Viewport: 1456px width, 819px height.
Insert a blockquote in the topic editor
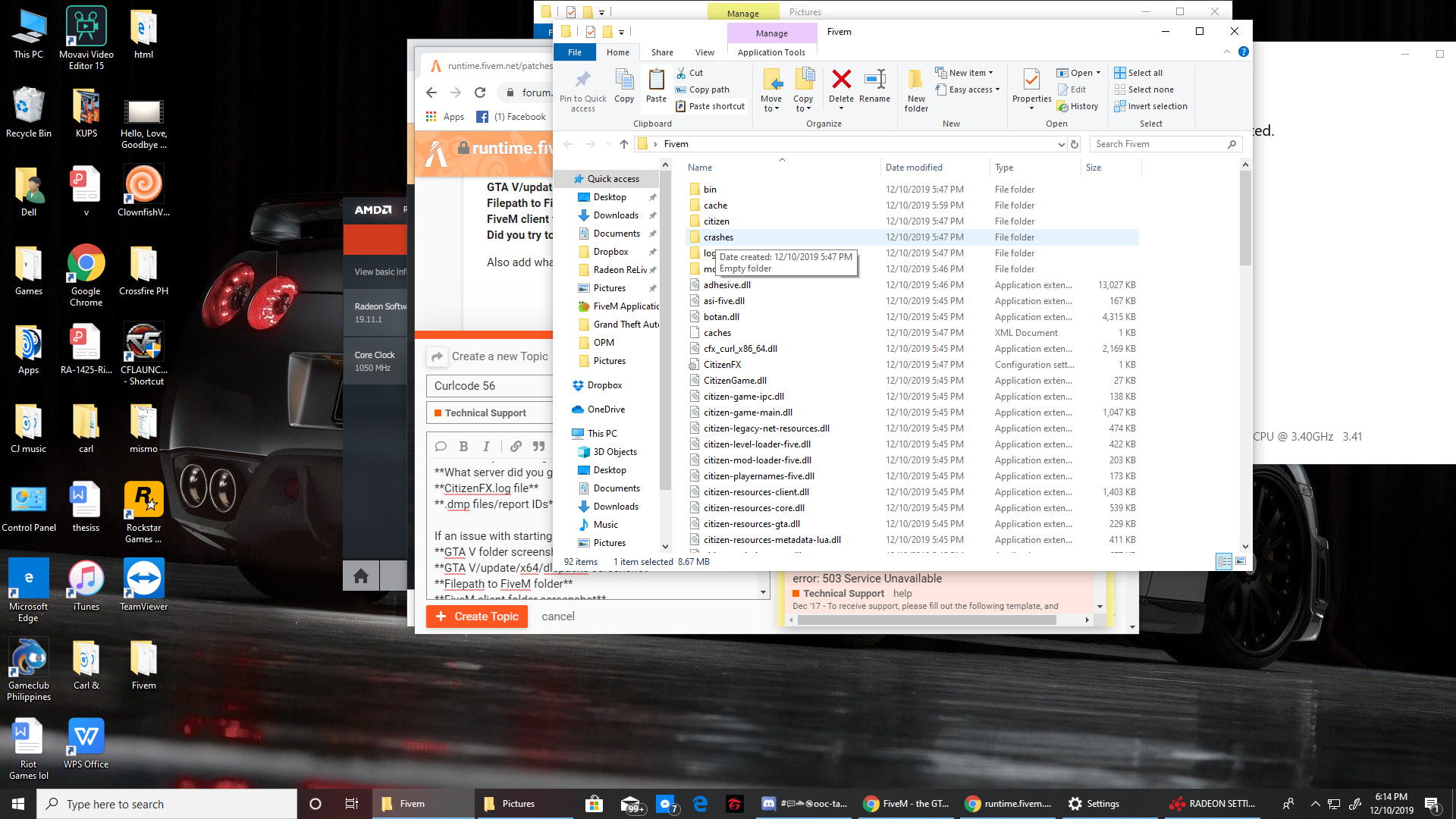coord(538,447)
